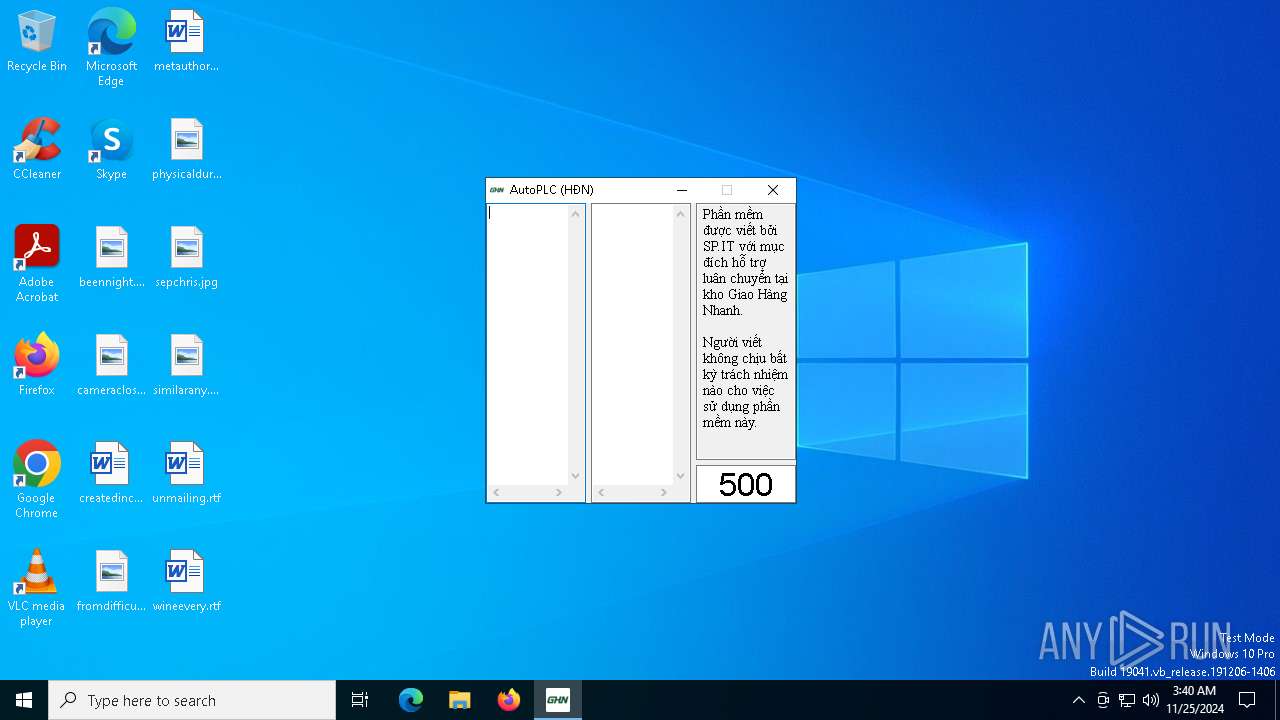Image resolution: width=1280 pixels, height=720 pixels.
Task: Click inside the second AutoPLC text box
Action: click(632, 344)
